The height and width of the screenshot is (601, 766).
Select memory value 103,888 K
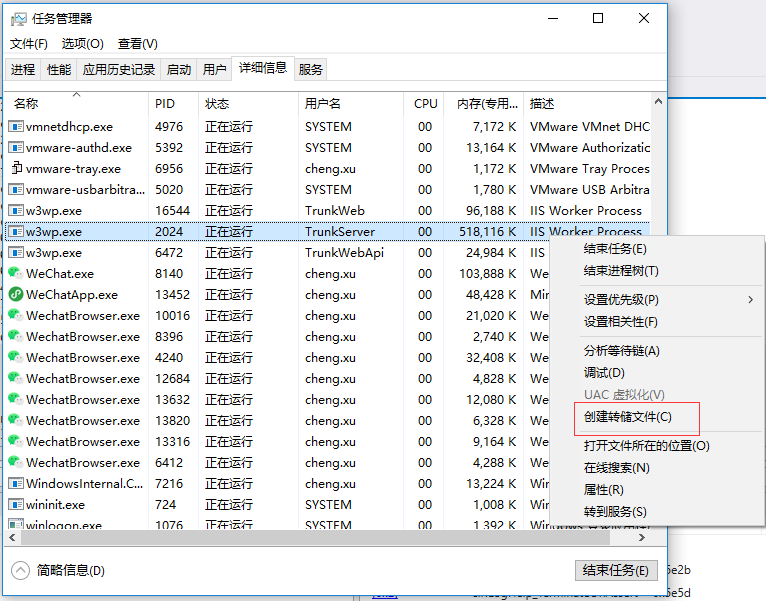click(487, 274)
